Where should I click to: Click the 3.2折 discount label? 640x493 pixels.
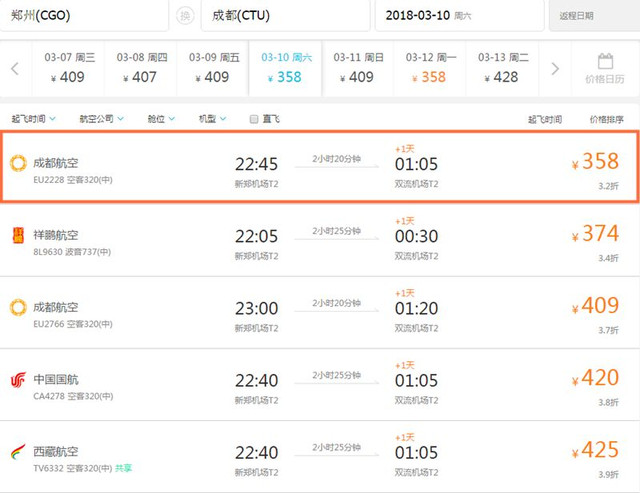[x=609, y=186]
